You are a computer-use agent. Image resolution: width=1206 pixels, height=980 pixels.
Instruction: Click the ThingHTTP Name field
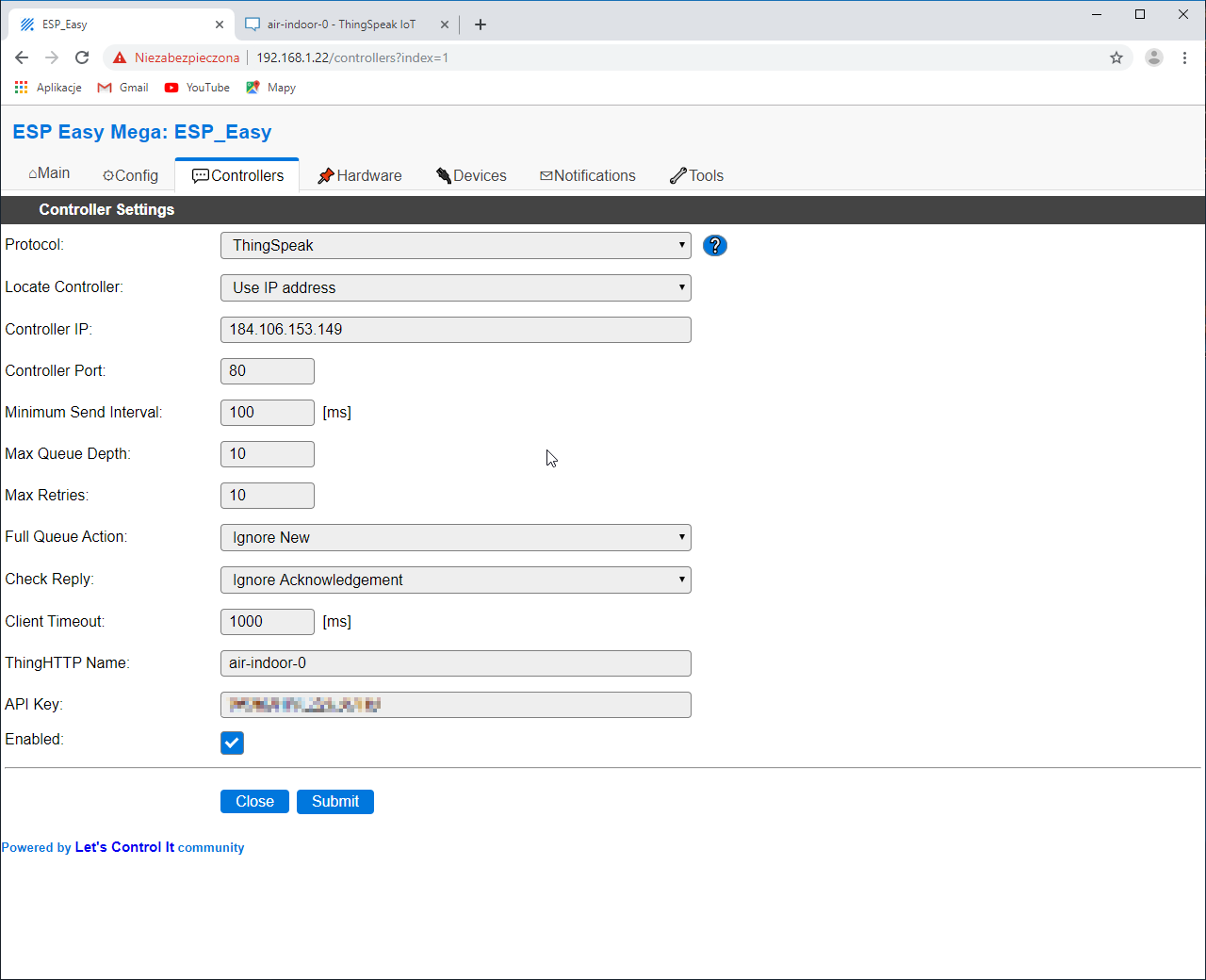(456, 663)
